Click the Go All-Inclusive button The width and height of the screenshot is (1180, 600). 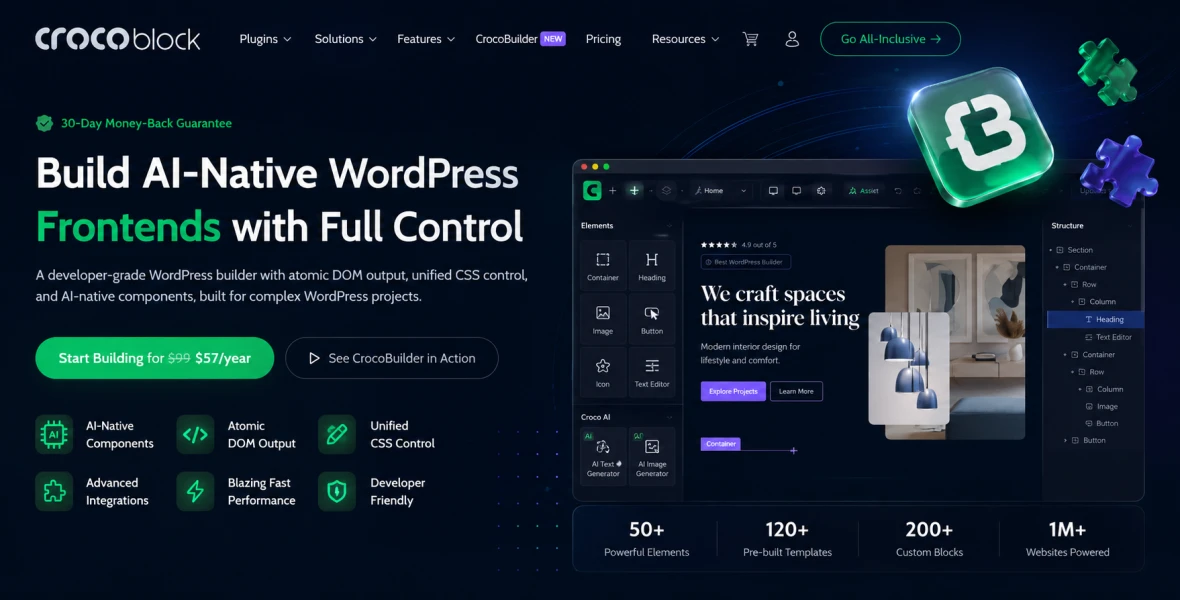(890, 39)
